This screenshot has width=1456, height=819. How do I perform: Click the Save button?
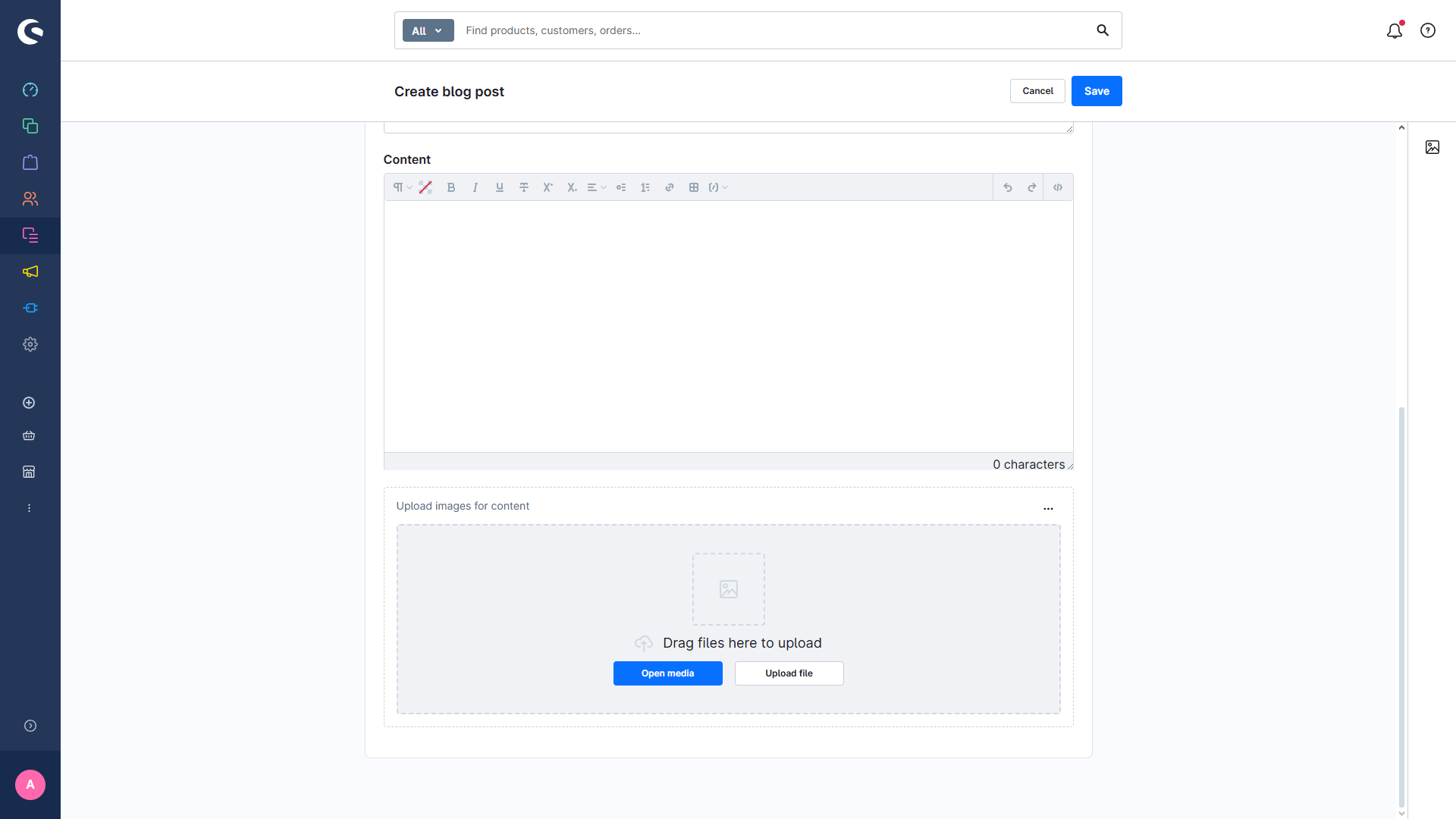tap(1097, 91)
